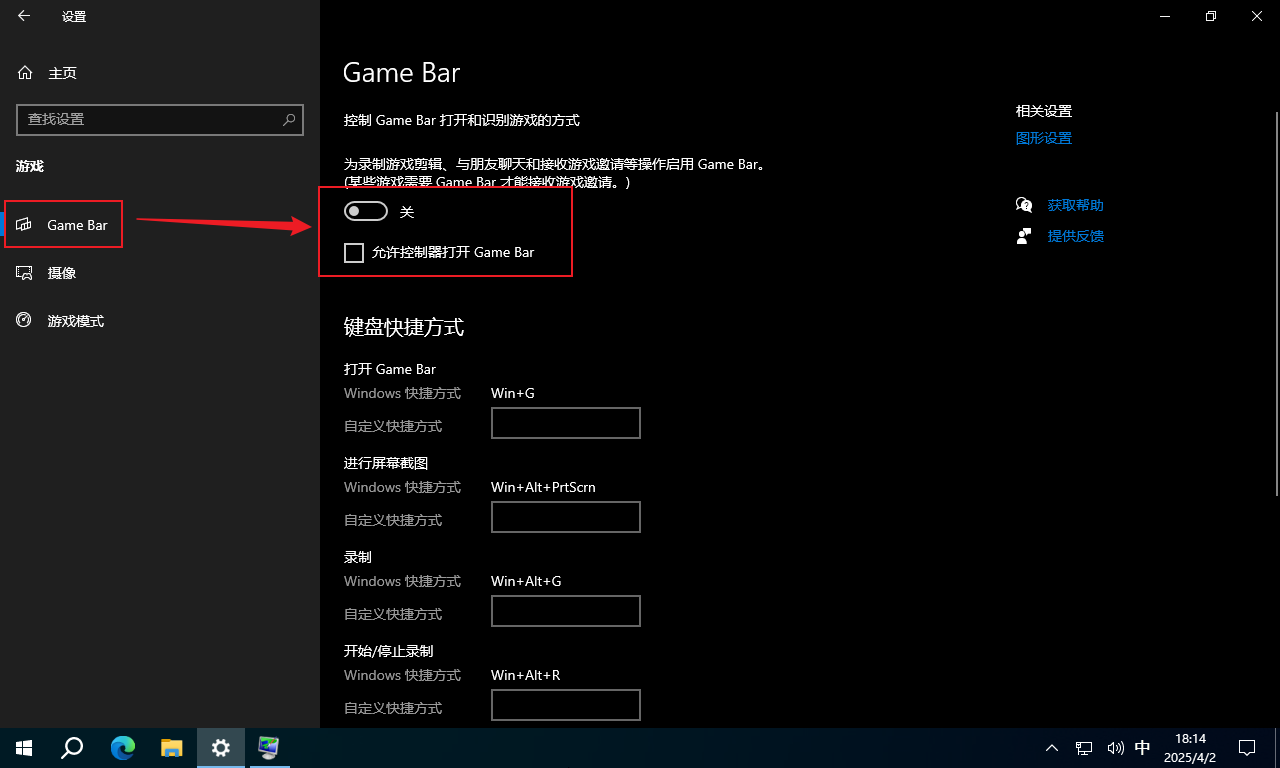1280x768 pixels.
Task: Click the volume speaker tray icon
Action: point(1115,747)
